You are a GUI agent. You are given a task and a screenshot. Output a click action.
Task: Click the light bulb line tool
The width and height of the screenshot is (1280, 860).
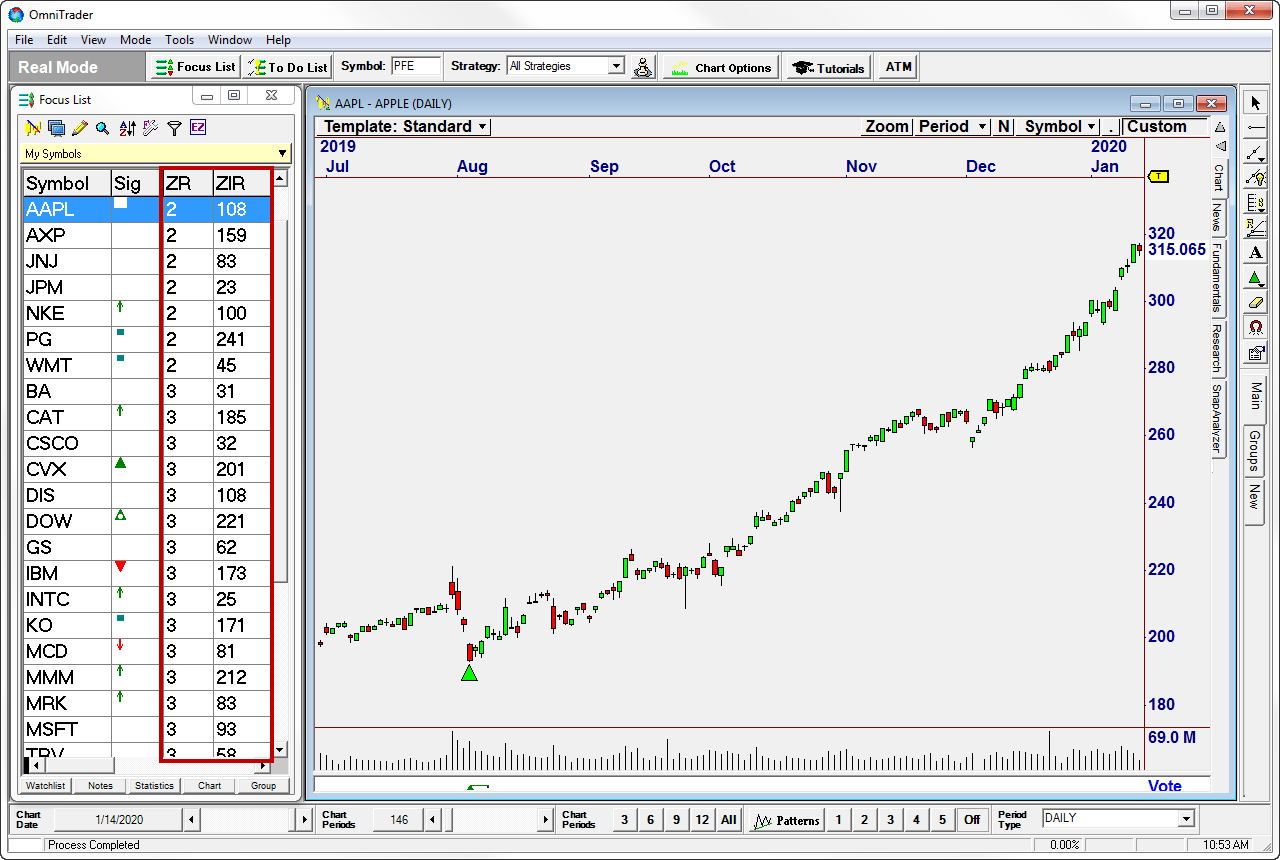click(1256, 178)
